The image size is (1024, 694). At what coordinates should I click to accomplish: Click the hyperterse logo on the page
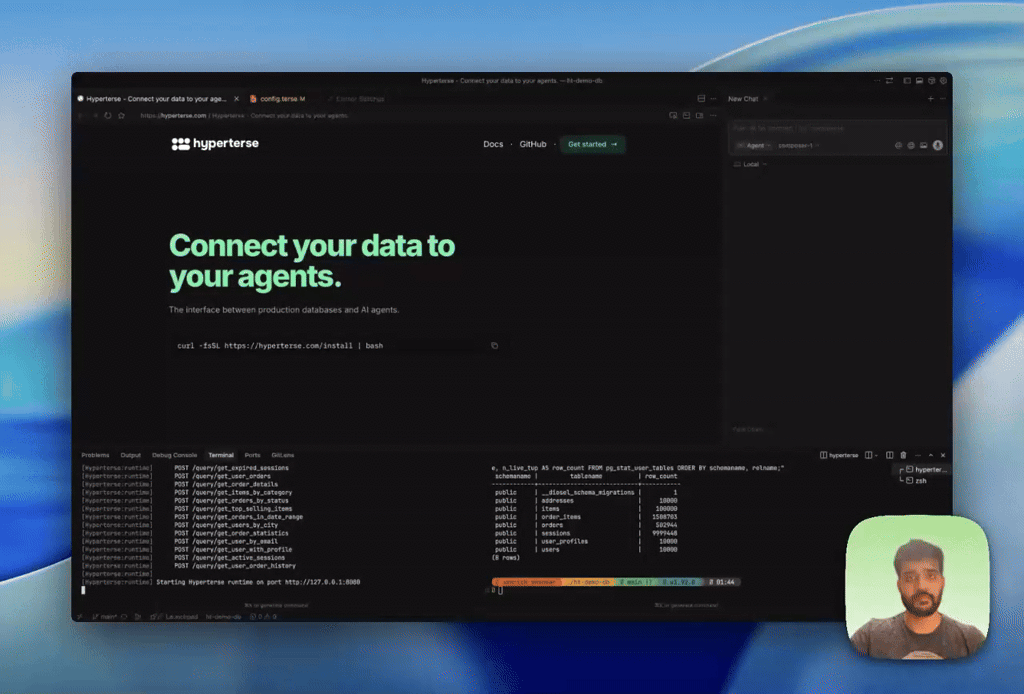coord(215,144)
